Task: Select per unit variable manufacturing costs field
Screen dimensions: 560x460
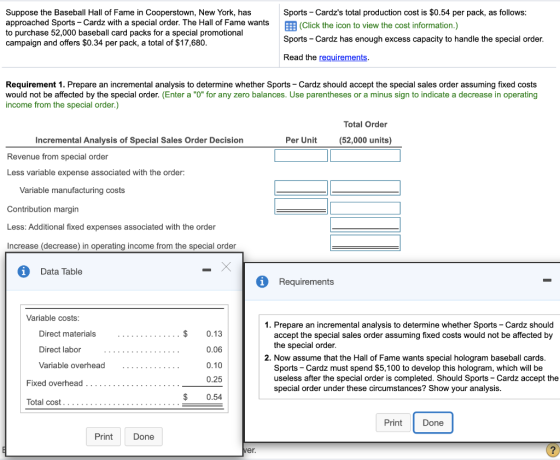Action: pos(301,188)
